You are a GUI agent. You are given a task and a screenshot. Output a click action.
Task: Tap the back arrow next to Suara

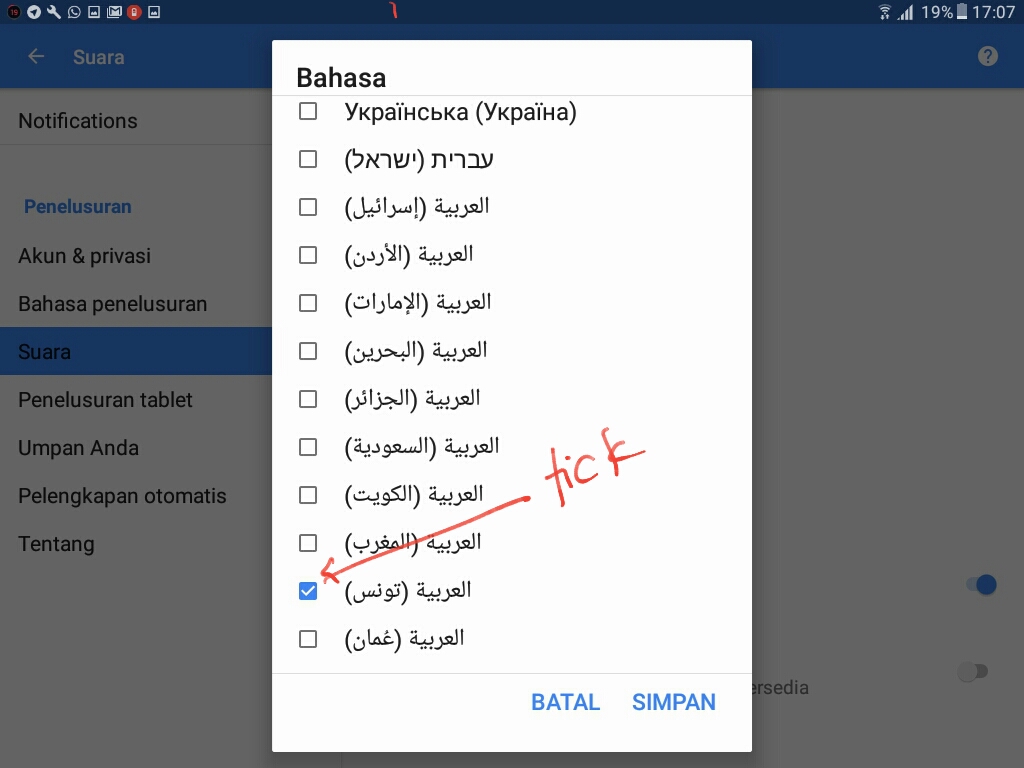(x=37, y=57)
